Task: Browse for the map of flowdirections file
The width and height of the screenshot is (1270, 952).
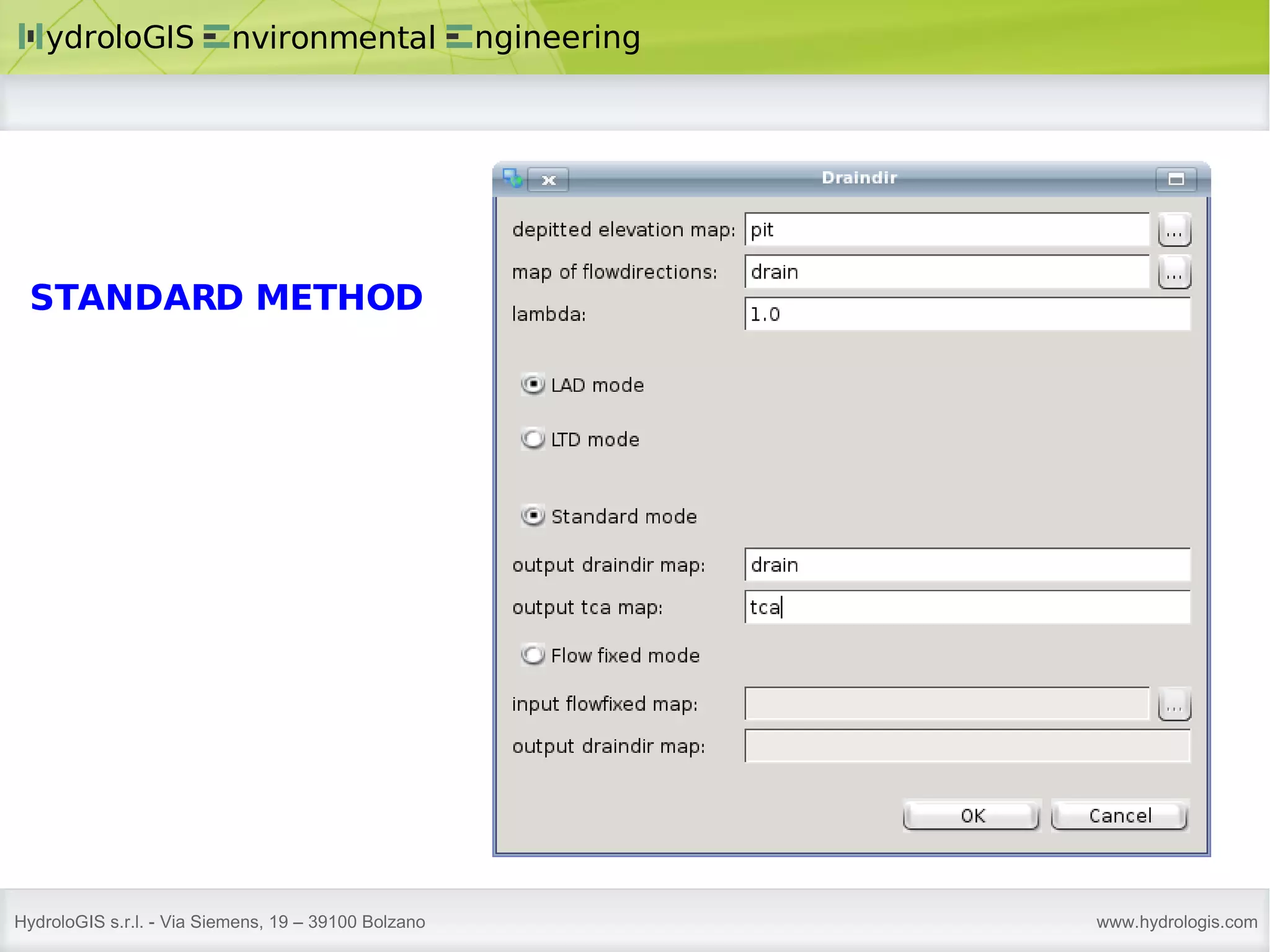Action: pyautogui.click(x=1174, y=272)
